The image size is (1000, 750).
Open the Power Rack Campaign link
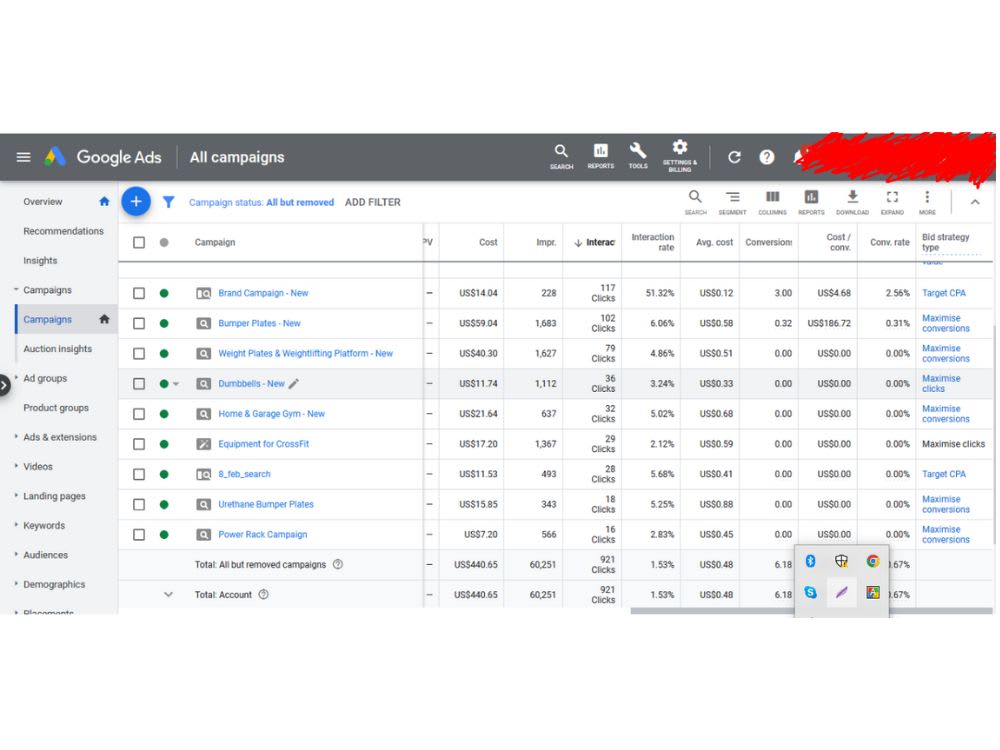tap(263, 534)
